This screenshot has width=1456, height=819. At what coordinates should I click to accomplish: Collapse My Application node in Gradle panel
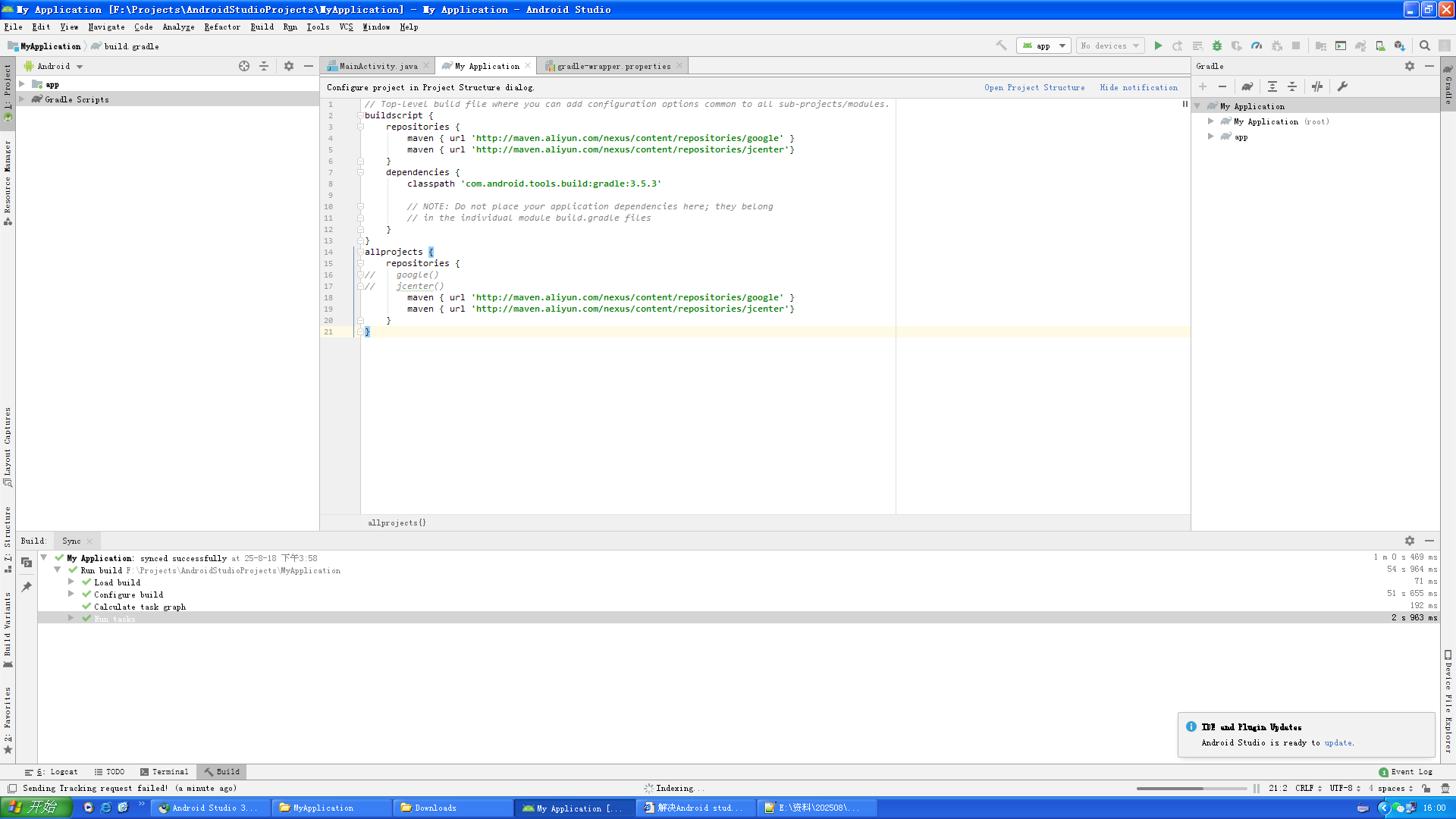[1197, 106]
